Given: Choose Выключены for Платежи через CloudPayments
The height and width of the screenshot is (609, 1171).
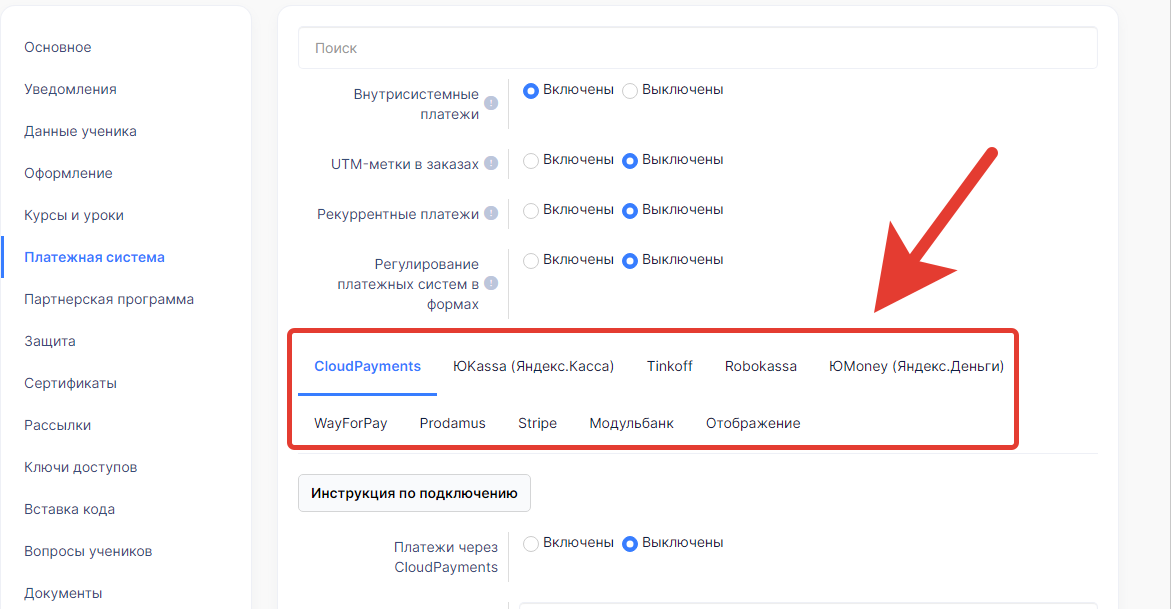Looking at the screenshot, I should pos(630,544).
